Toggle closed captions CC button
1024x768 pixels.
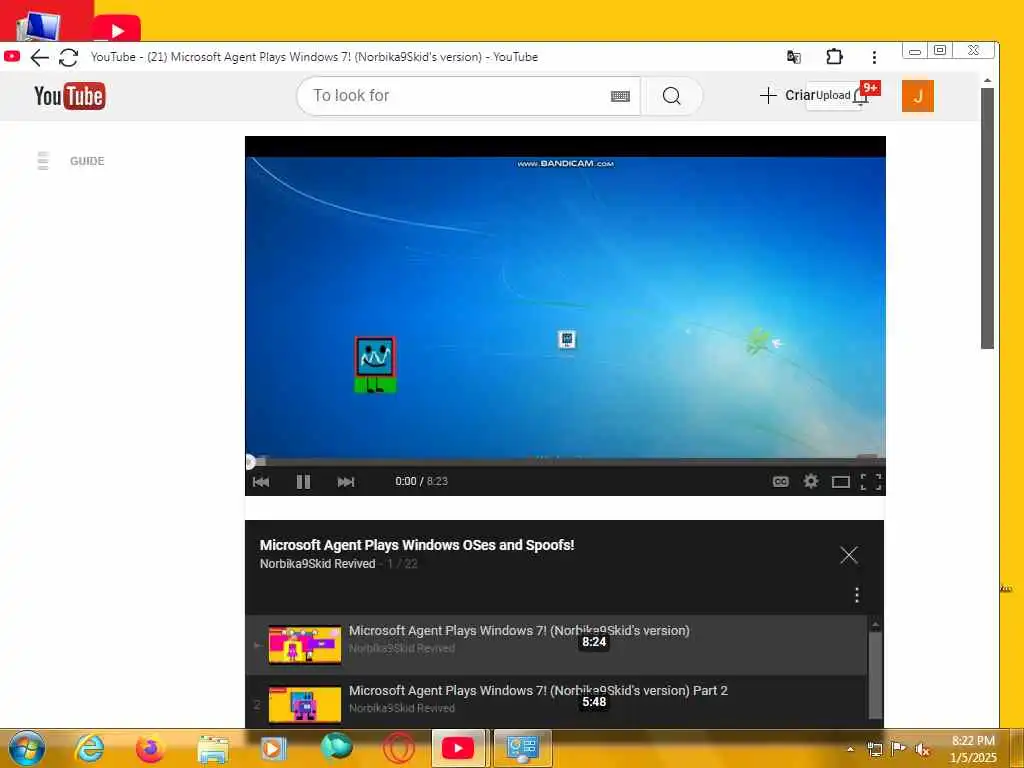[x=780, y=481]
